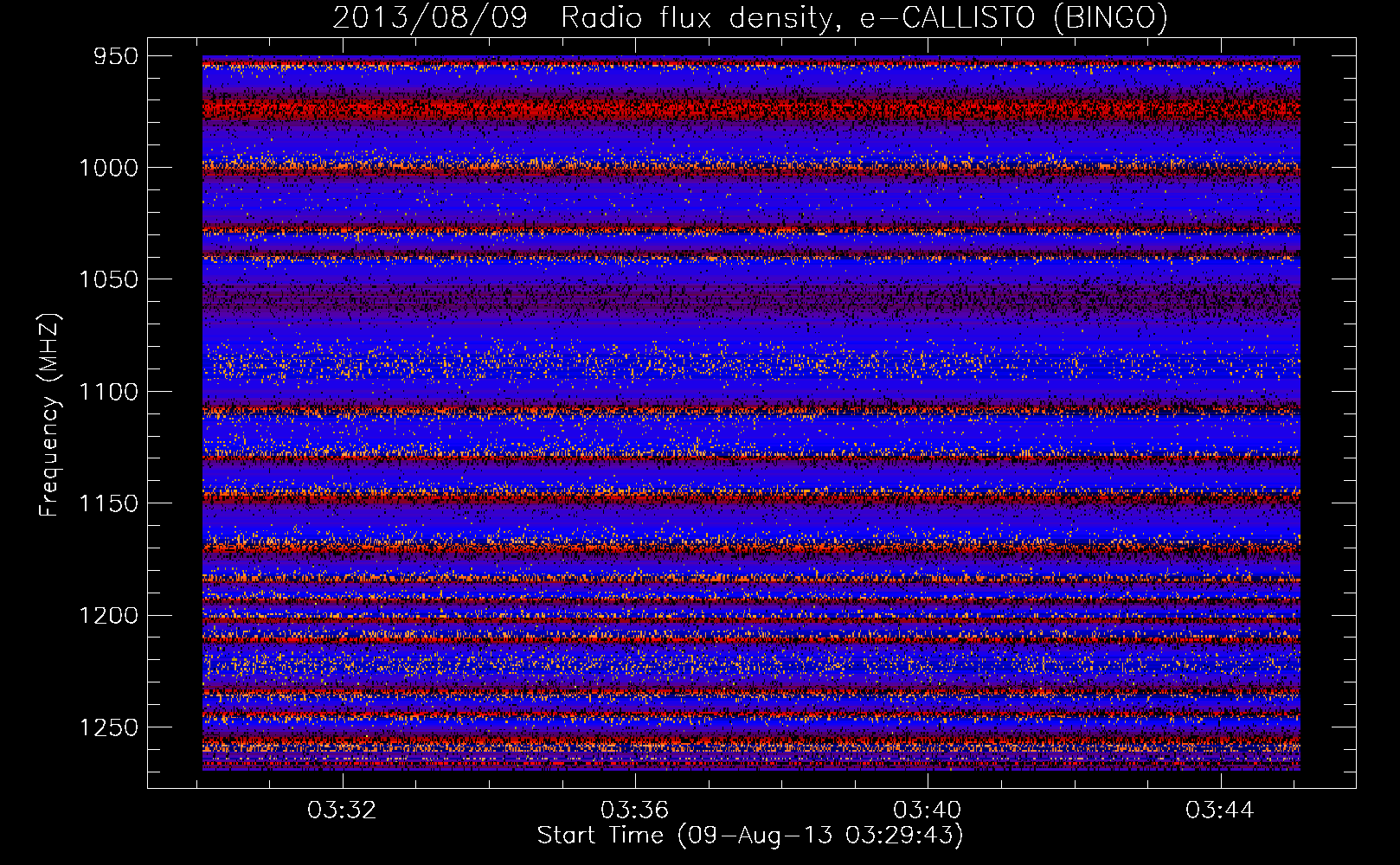This screenshot has height=865, width=1400.
Task: Click the 1000 frequency tick label
Action: coord(108,168)
